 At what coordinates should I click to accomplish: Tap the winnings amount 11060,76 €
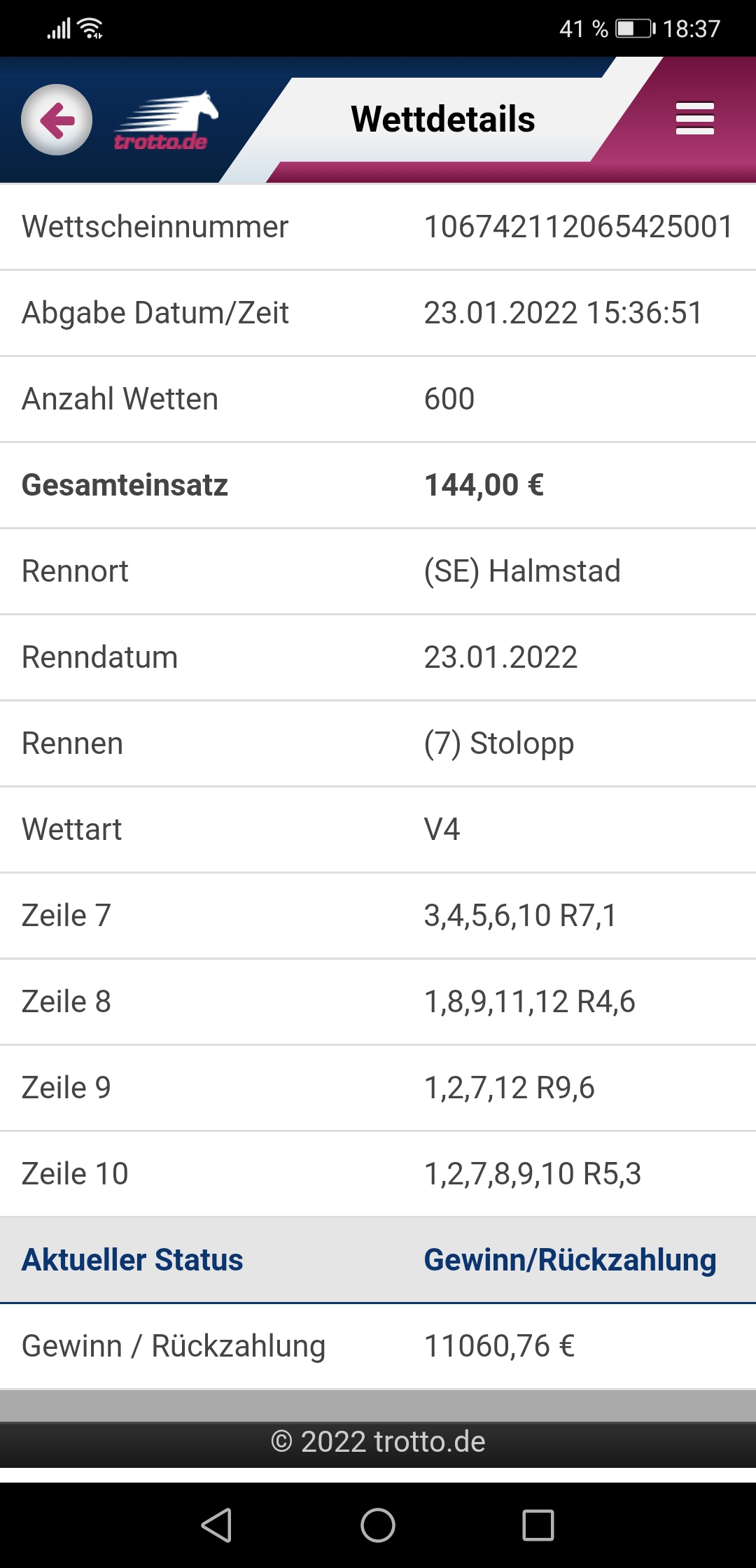499,1346
